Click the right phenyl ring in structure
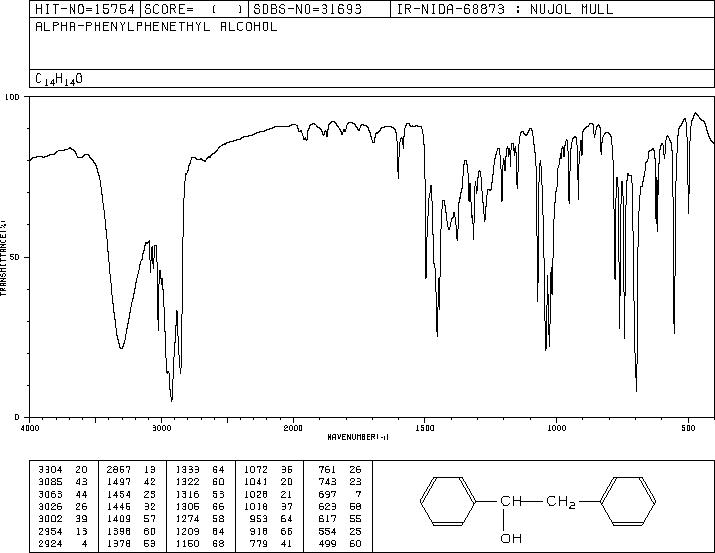Screen dimensions: 715x553 (628, 501)
